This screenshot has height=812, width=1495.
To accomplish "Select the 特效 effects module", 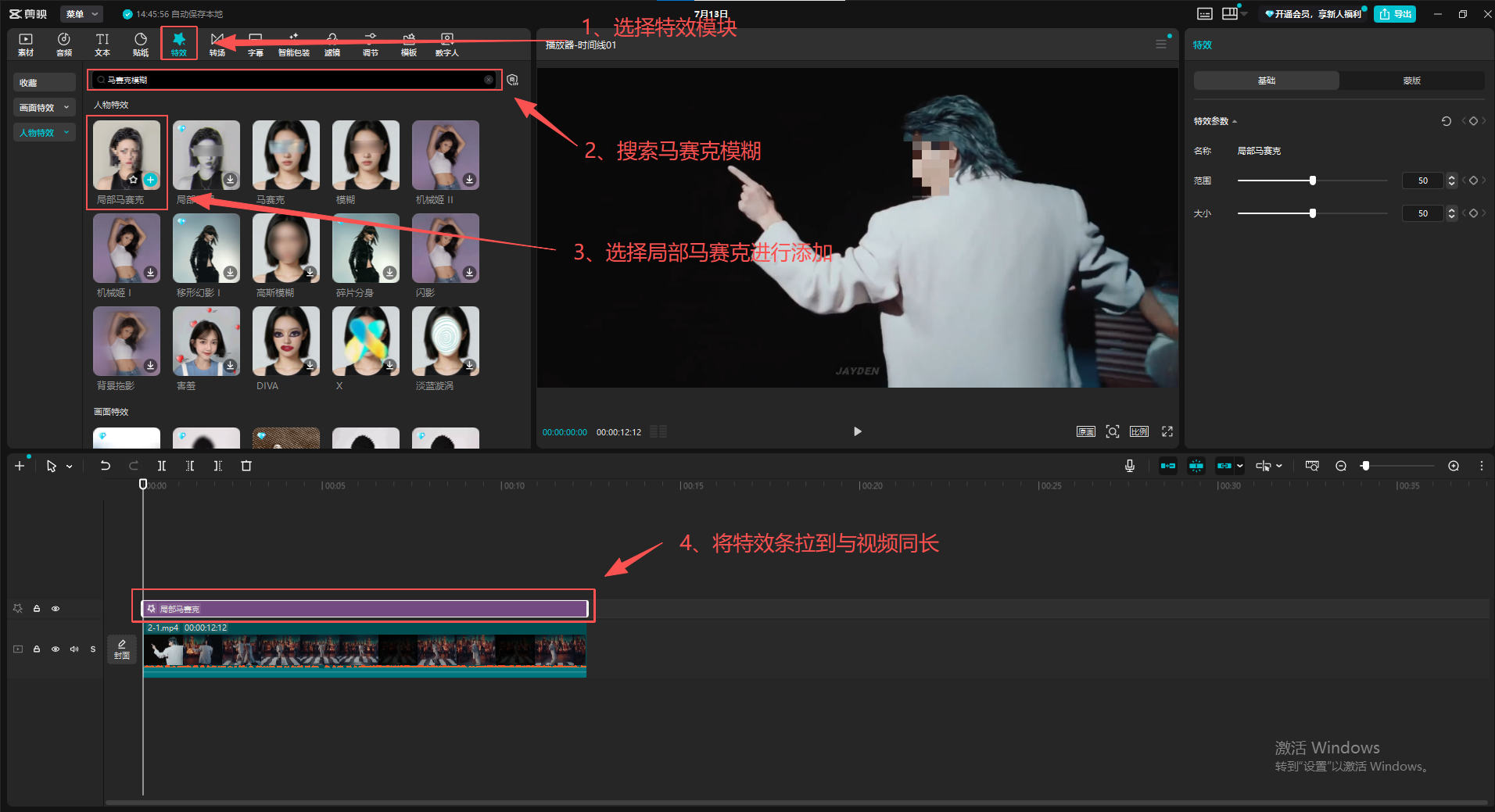I will pos(179,45).
